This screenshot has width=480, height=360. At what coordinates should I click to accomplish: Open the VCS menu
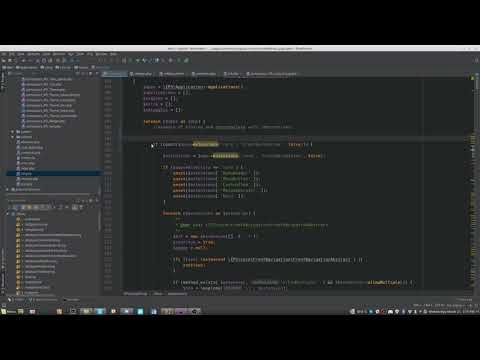pos(90,54)
